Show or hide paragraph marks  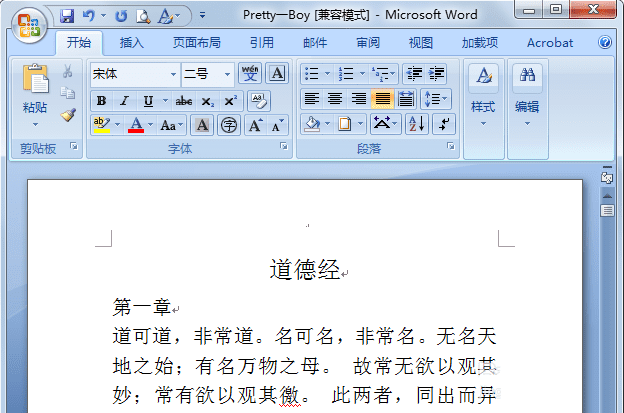(x=444, y=124)
